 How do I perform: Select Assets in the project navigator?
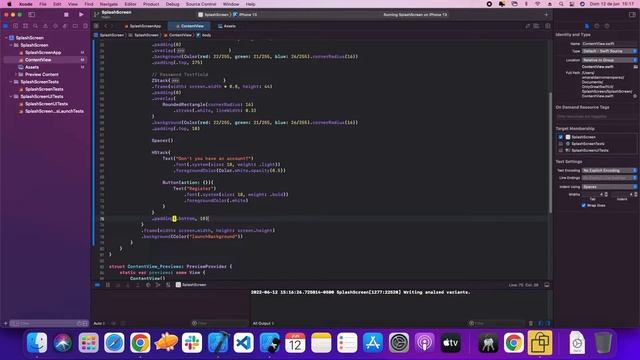pos(32,67)
